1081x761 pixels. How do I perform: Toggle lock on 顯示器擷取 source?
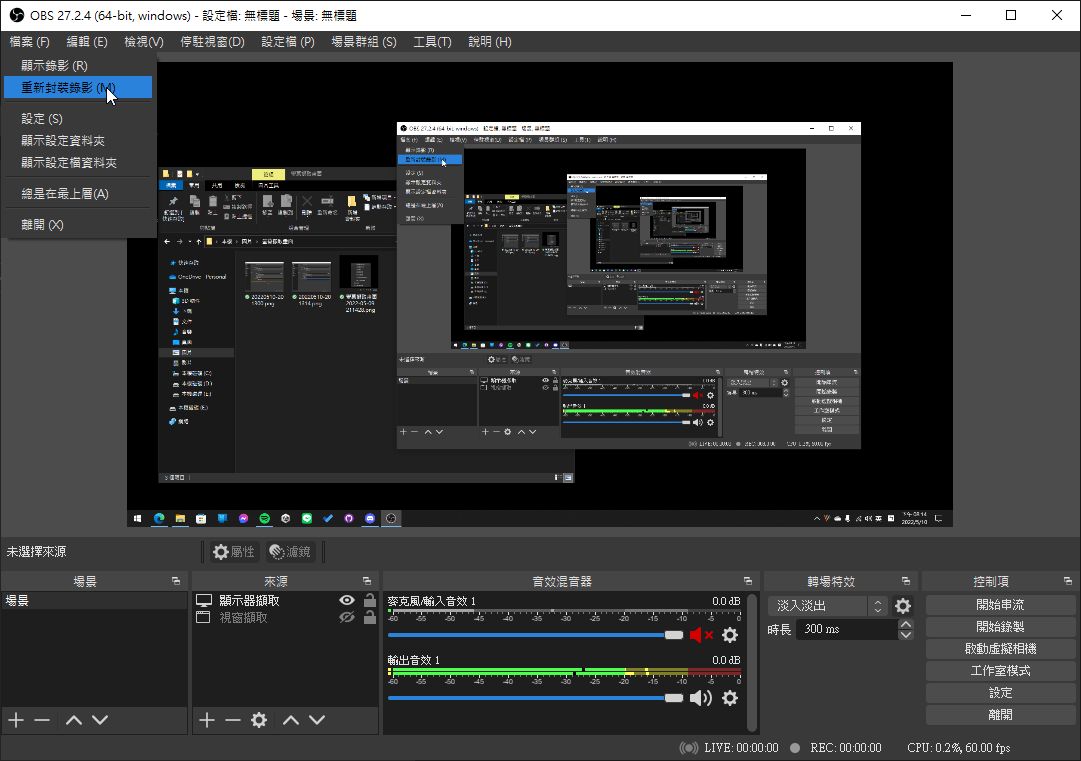pyautogui.click(x=370, y=600)
